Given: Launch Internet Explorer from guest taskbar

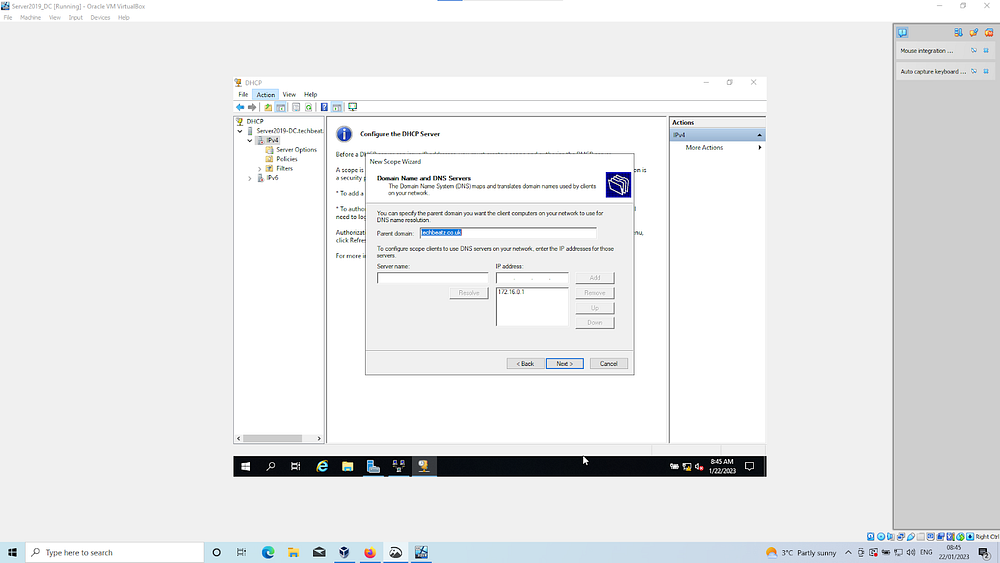Looking at the screenshot, I should point(322,467).
